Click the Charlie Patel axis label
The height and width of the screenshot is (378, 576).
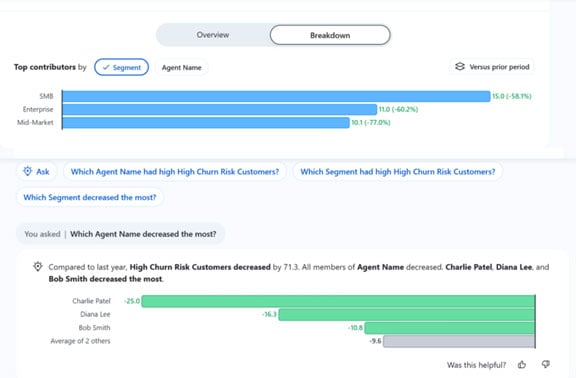point(91,301)
